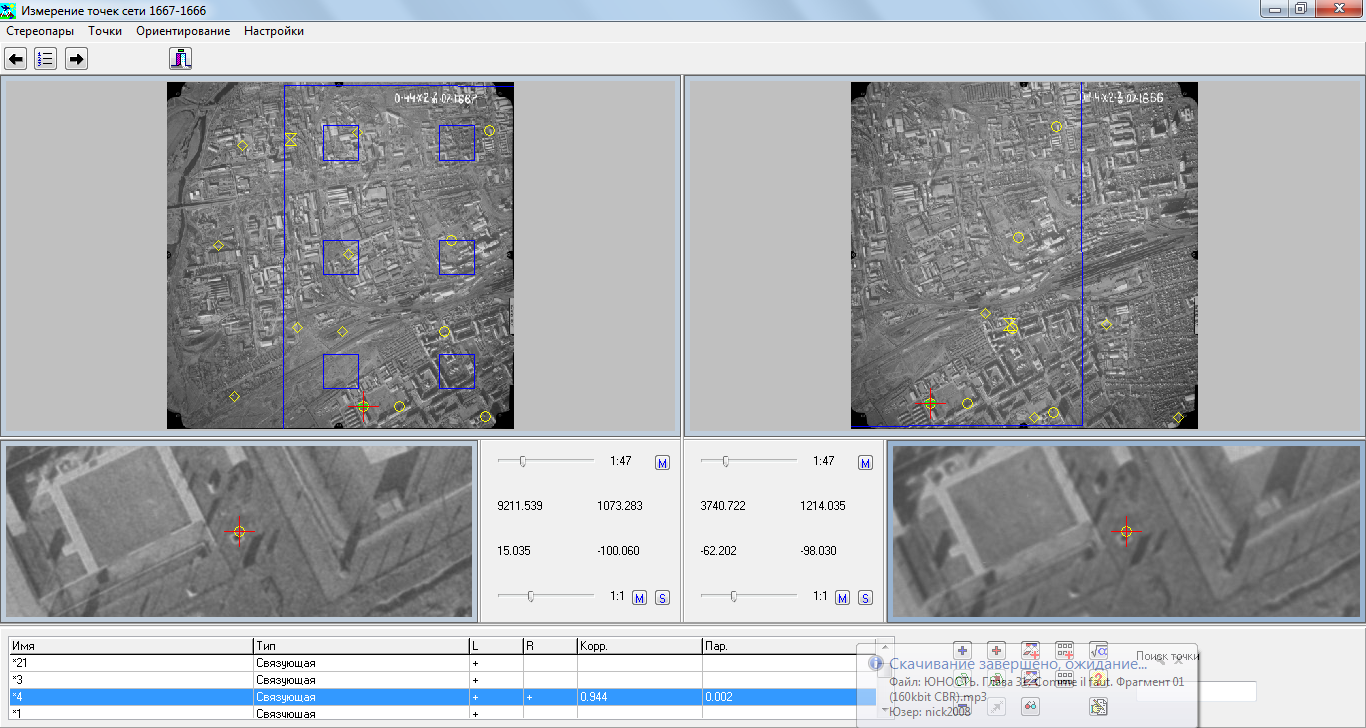Adjust the left 1:1 detail zoom slider
Screen dimensions: 1366x728
(530, 596)
